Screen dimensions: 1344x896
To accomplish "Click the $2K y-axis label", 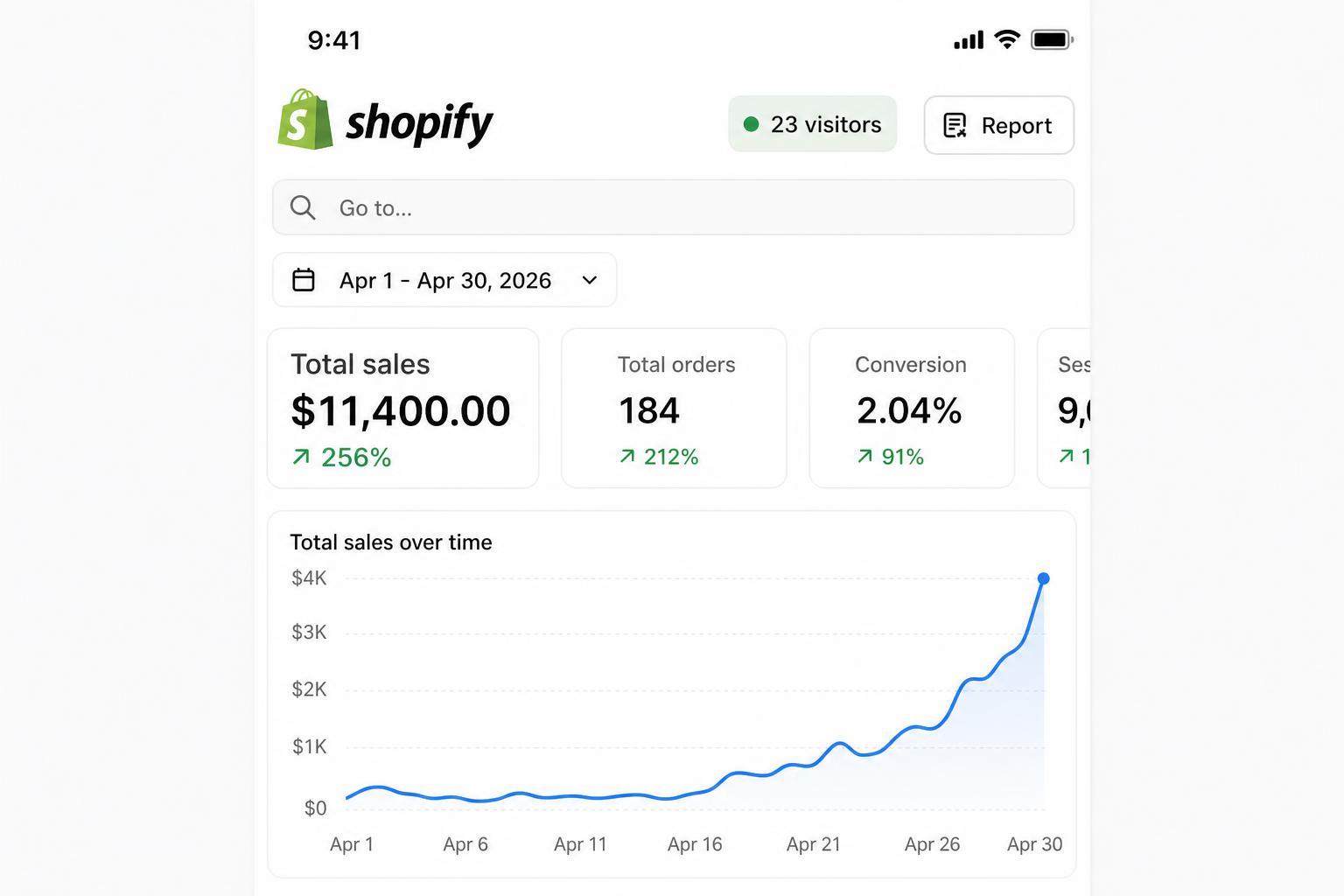I will [x=309, y=689].
